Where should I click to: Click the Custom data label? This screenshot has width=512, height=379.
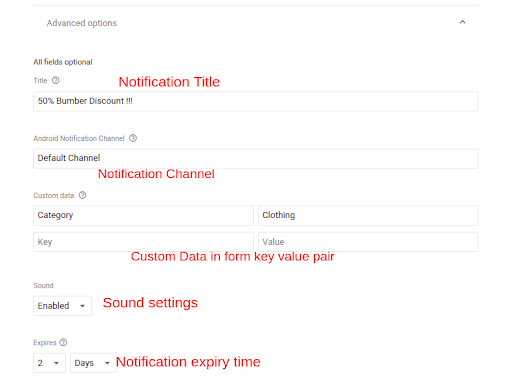click(x=54, y=195)
